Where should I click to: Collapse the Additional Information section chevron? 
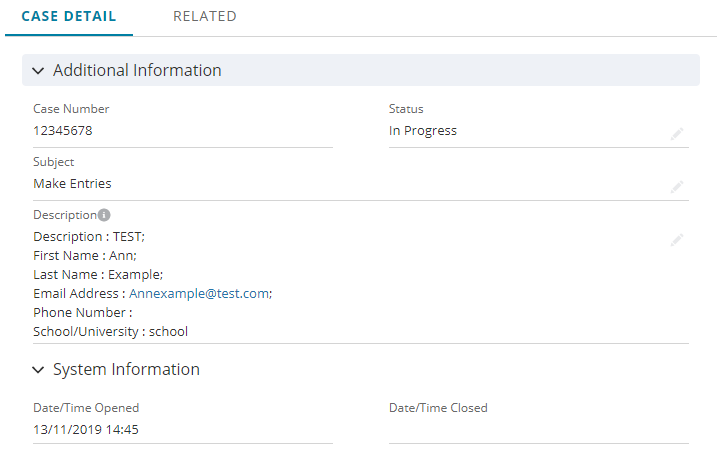point(38,71)
